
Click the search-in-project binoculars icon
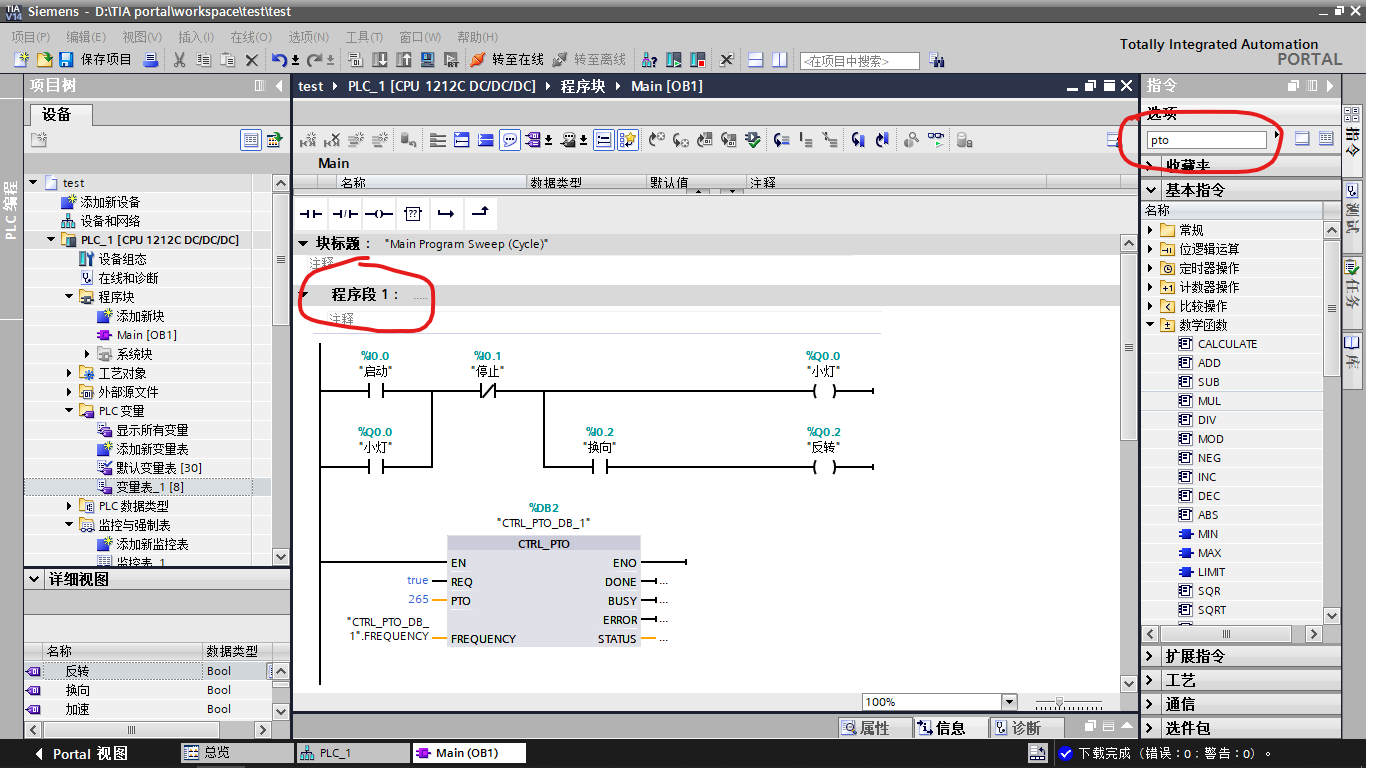point(936,60)
